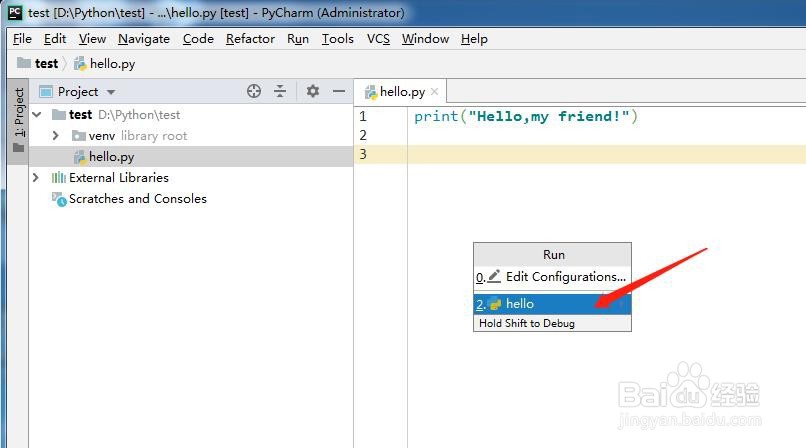The width and height of the screenshot is (806, 448).
Task: Click the hello.py breadcrumb in navigation bar
Action: [x=105, y=64]
